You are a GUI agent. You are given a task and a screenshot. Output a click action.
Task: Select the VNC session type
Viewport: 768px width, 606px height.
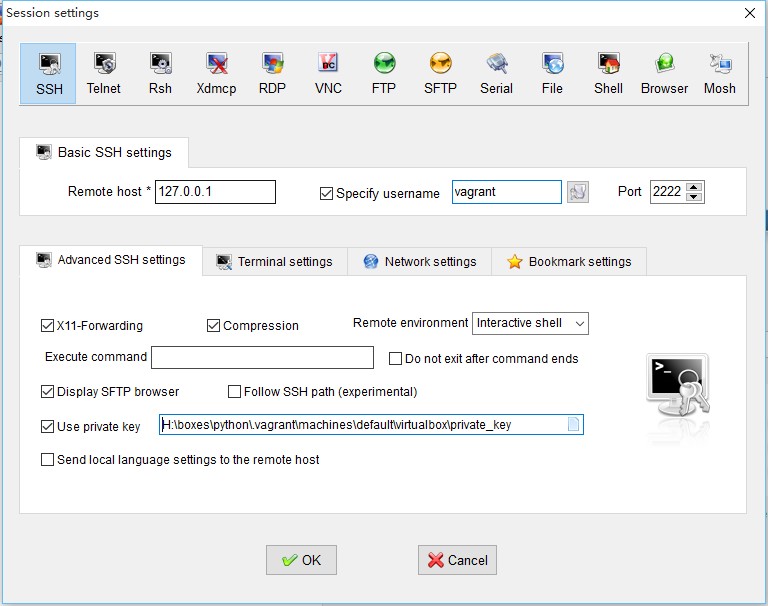click(x=328, y=74)
